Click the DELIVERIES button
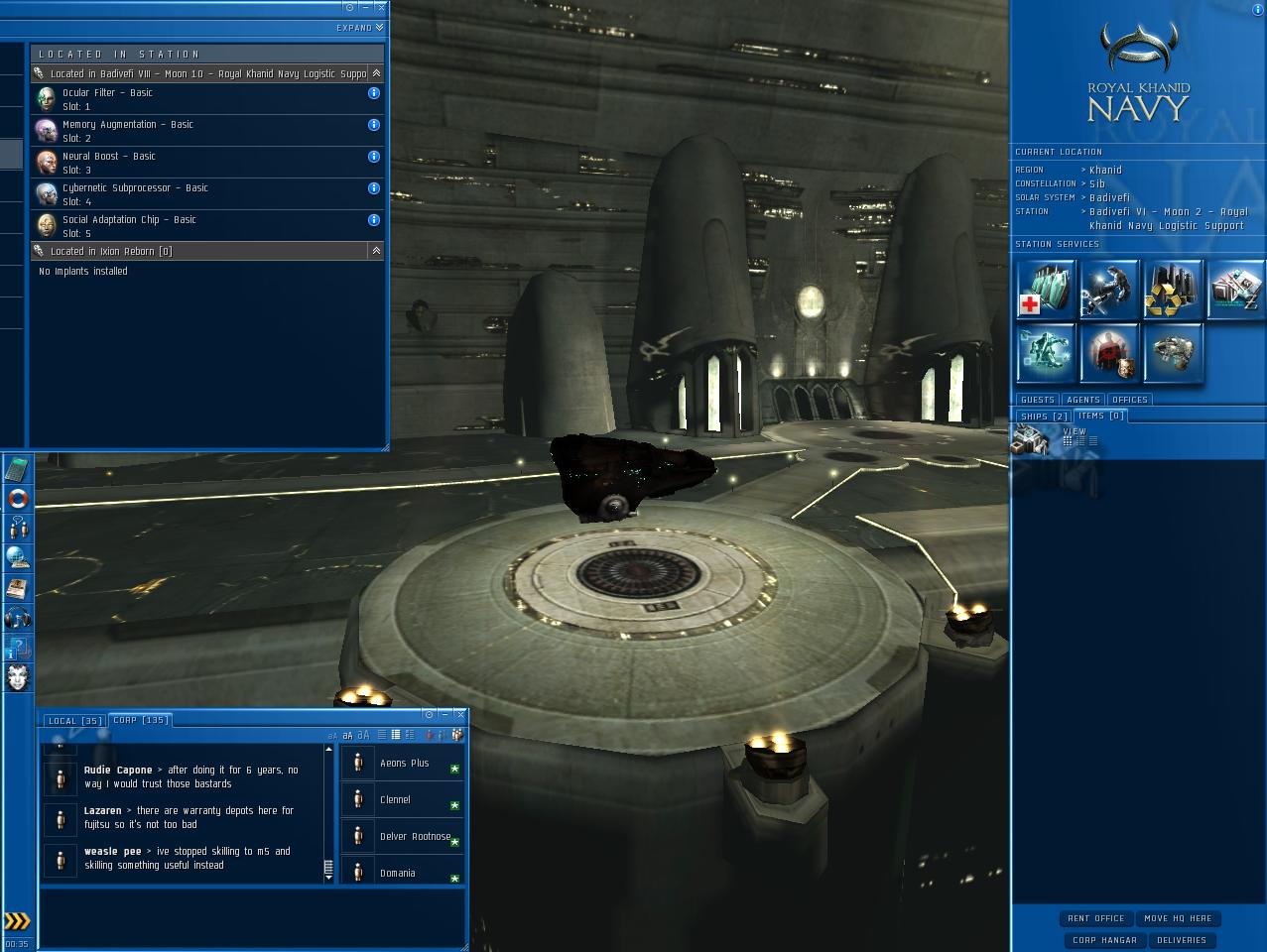 pyautogui.click(x=1182, y=940)
